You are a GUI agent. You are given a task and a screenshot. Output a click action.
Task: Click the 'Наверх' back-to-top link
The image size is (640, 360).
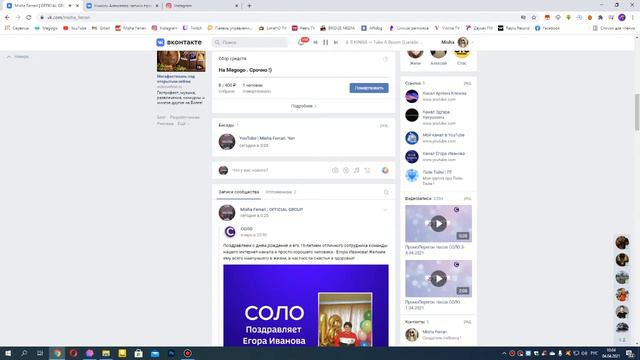18,56
